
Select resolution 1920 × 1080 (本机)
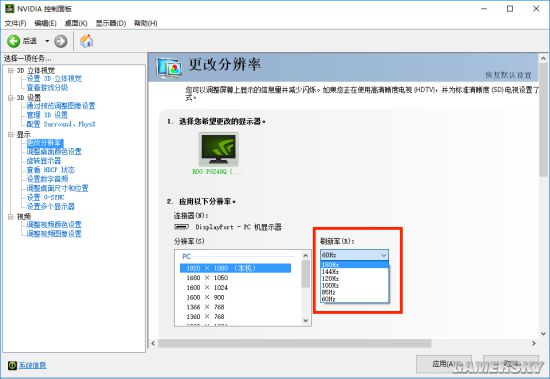(235, 268)
